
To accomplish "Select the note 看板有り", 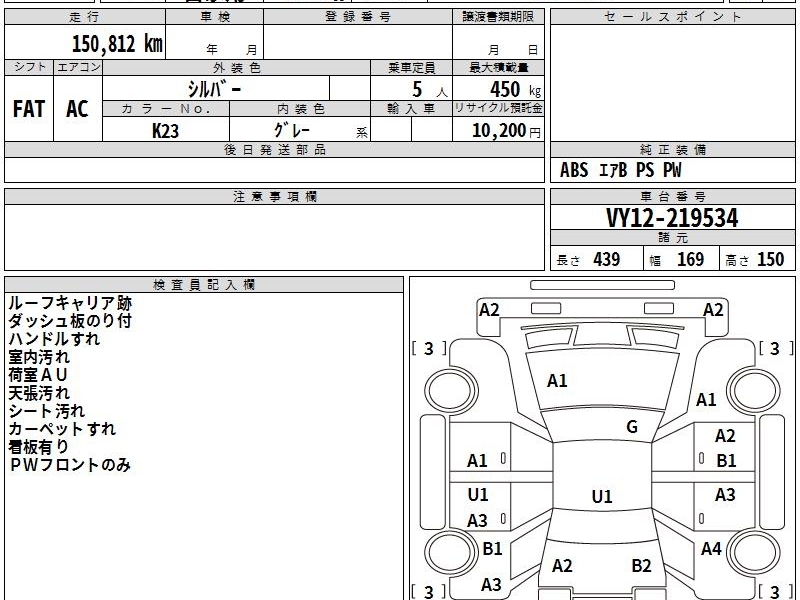I will pyautogui.click(x=38, y=447).
